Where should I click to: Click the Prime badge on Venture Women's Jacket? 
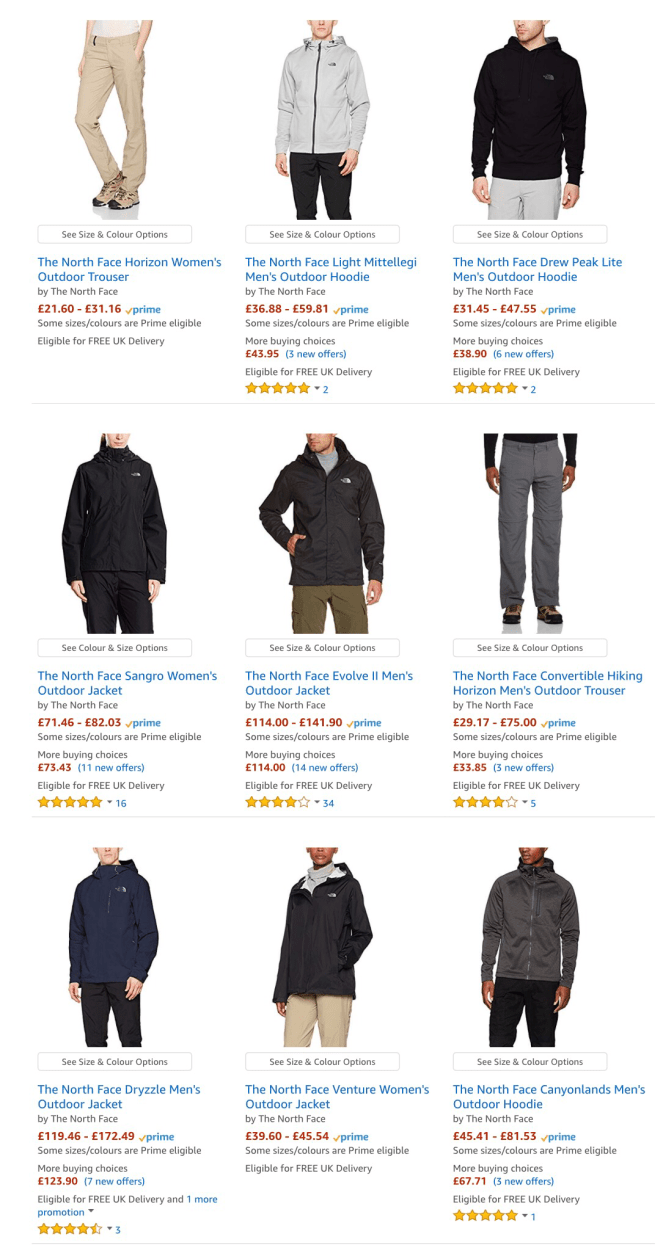pyautogui.click(x=351, y=1137)
